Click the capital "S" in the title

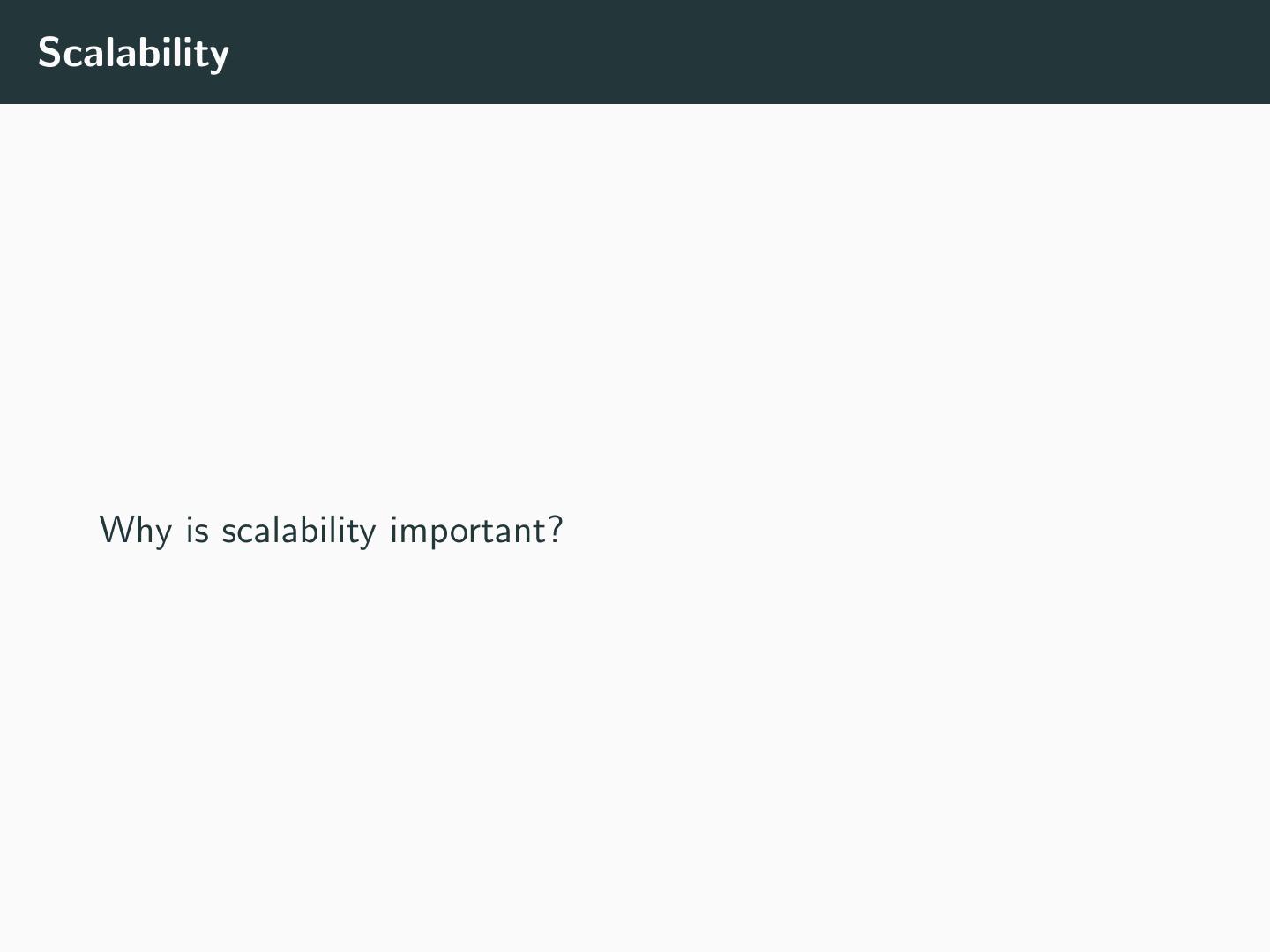tap(49, 53)
